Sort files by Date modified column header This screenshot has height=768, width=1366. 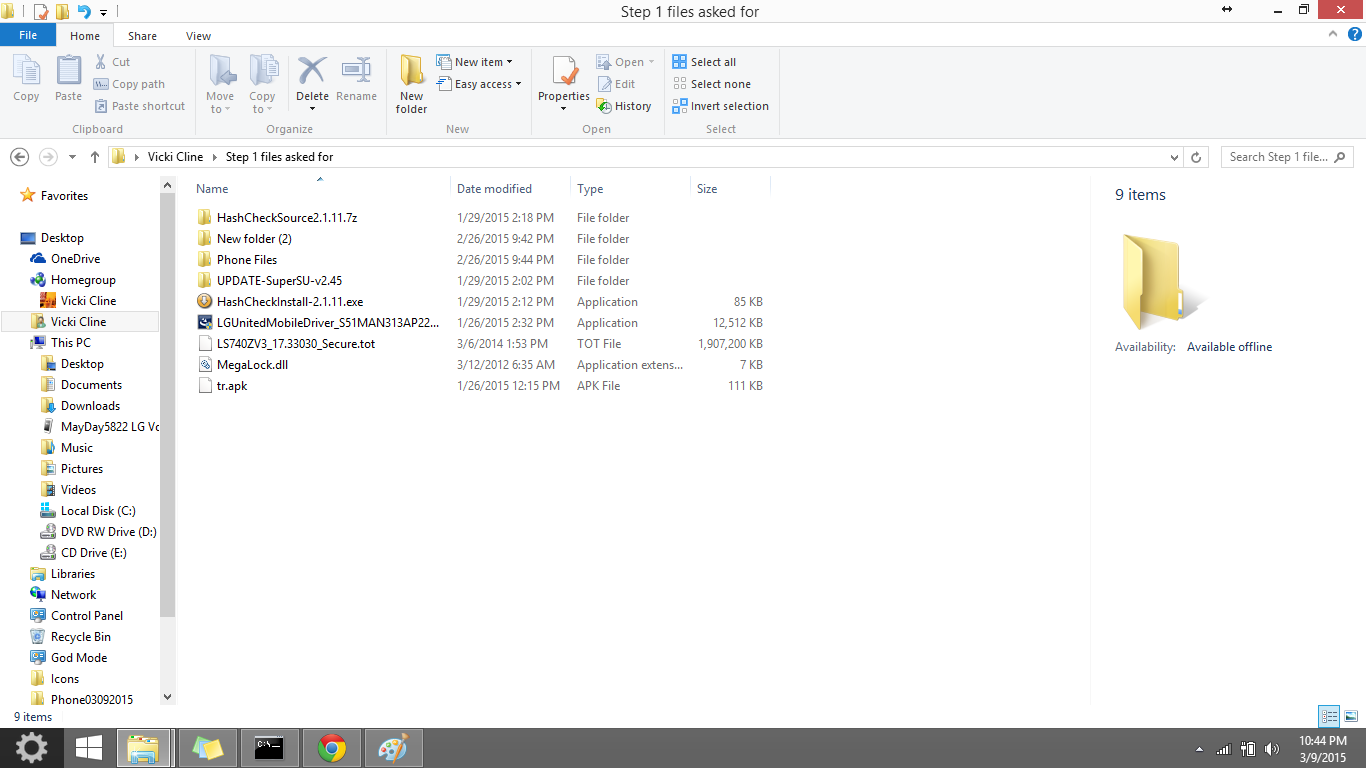click(494, 189)
